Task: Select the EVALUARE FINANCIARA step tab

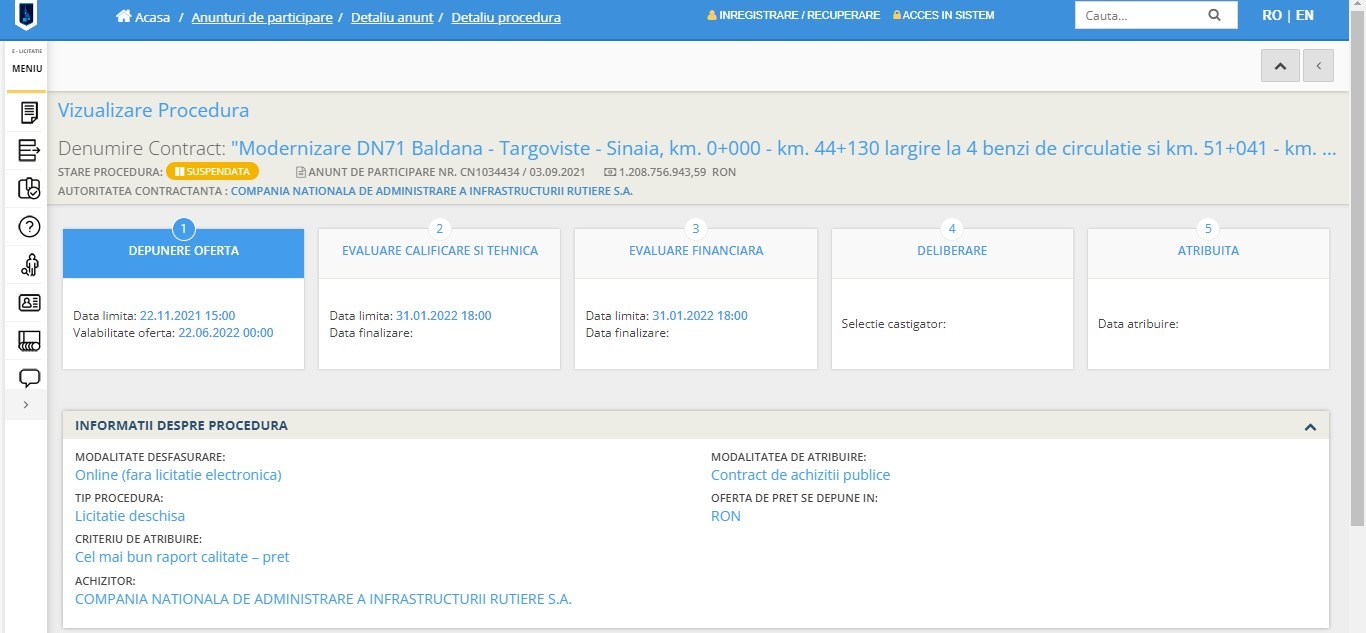Action: [x=696, y=252]
